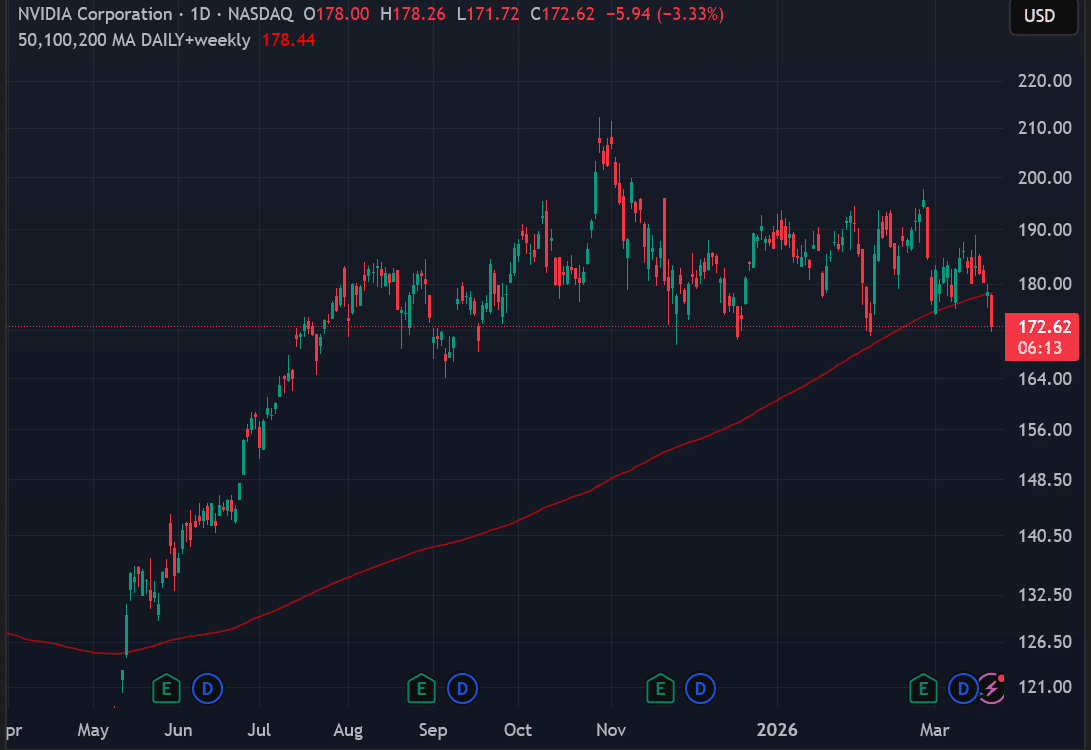This screenshot has width=1091, height=750.
Task: Open the USD currency selector
Action: point(1039,16)
